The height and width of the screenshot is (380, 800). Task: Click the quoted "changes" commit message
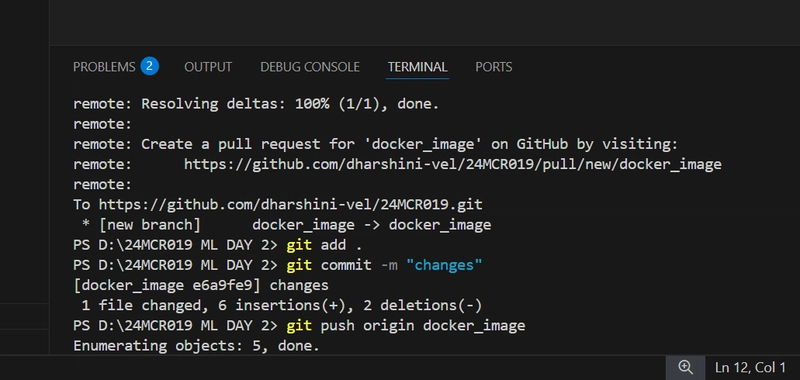pyautogui.click(x=444, y=265)
